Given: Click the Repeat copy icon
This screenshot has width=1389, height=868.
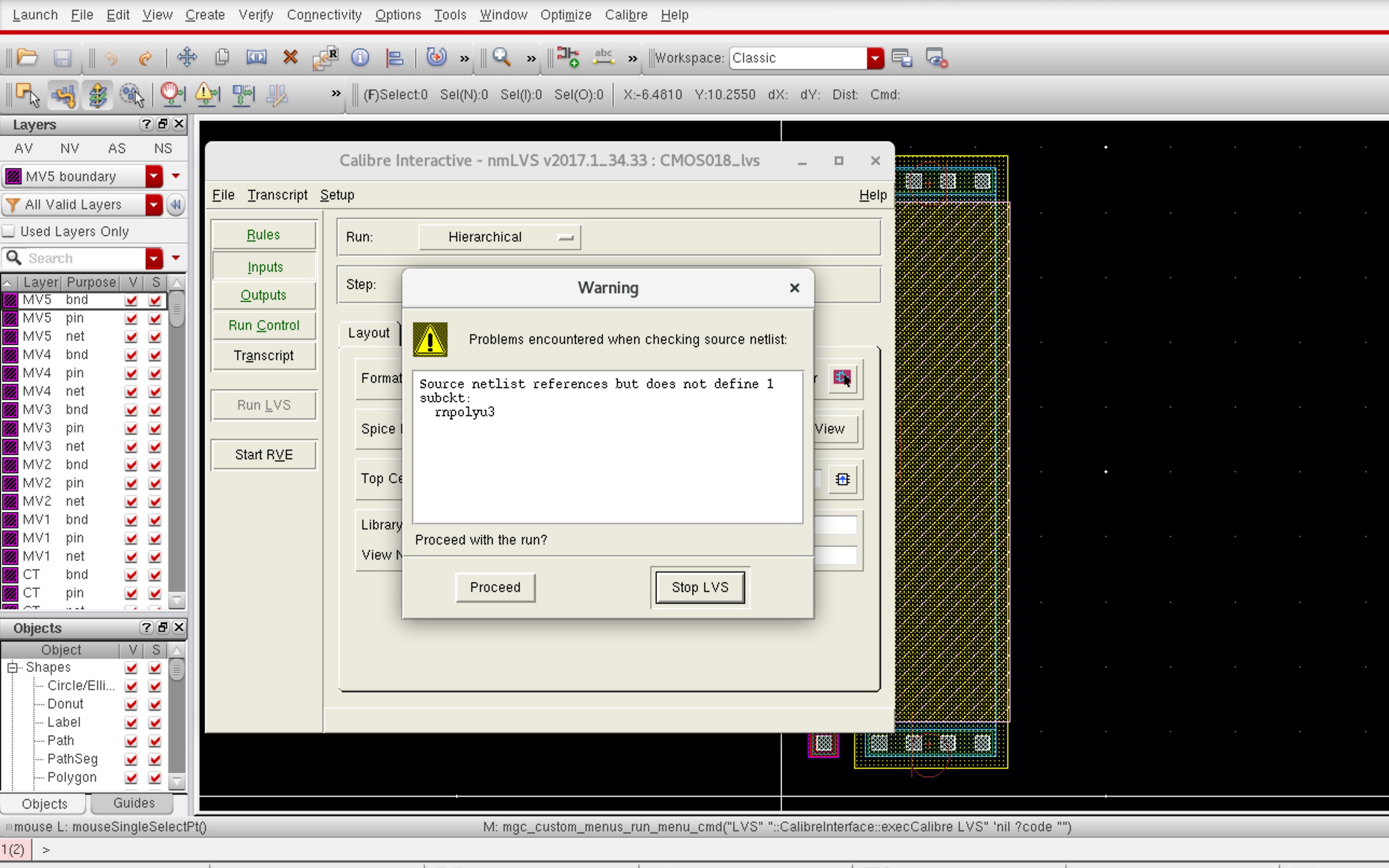Looking at the screenshot, I should pyautogui.click(x=326, y=57).
